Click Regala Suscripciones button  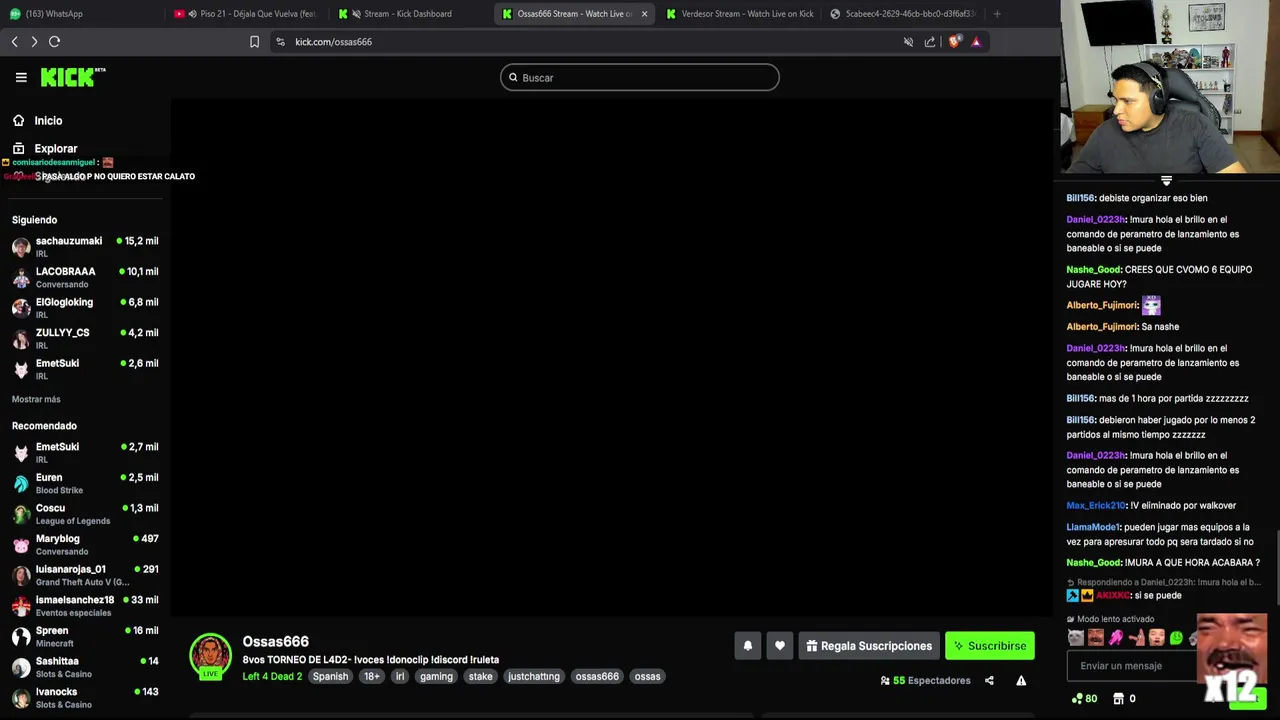[x=869, y=646]
